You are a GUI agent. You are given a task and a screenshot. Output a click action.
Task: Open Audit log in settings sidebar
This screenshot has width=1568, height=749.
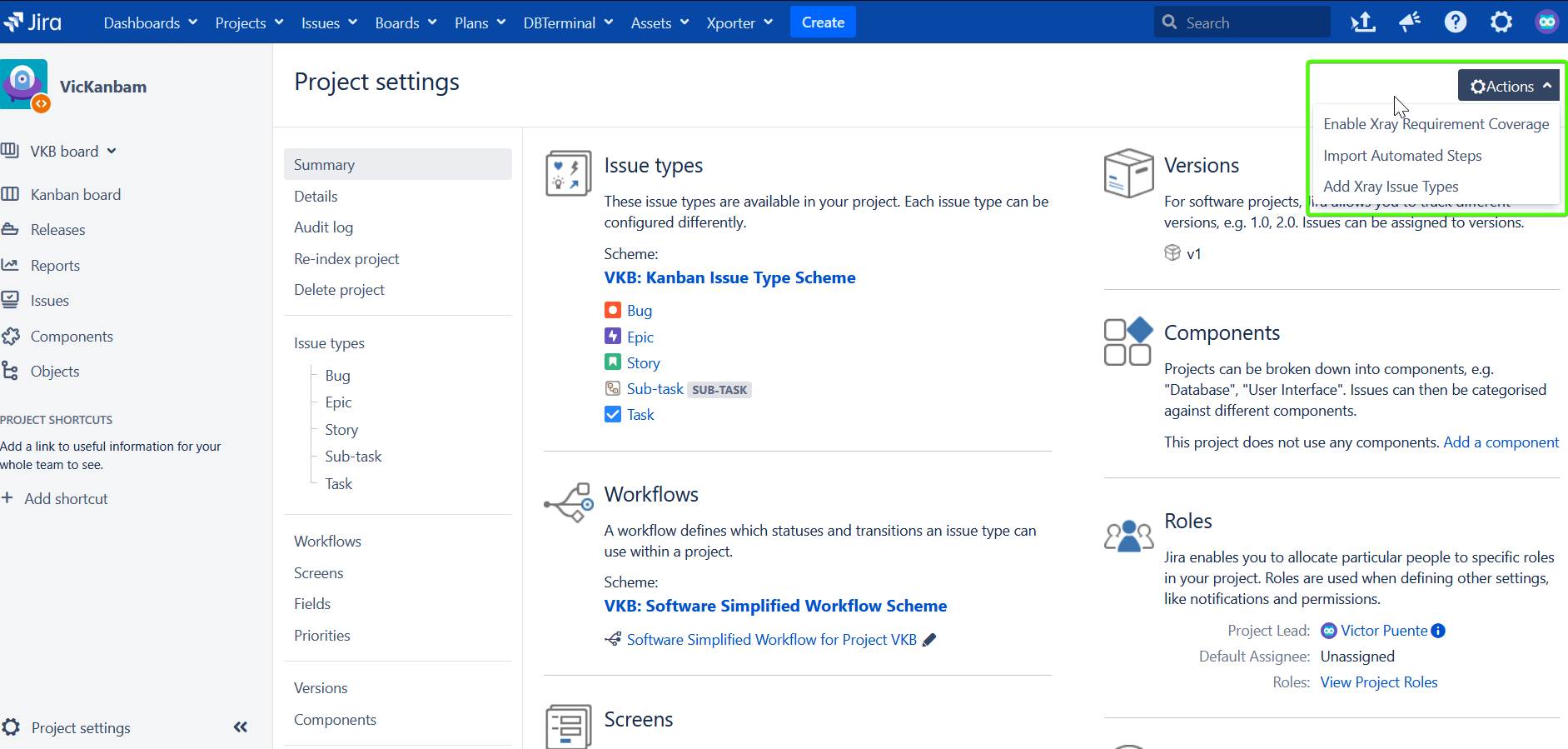(x=323, y=227)
